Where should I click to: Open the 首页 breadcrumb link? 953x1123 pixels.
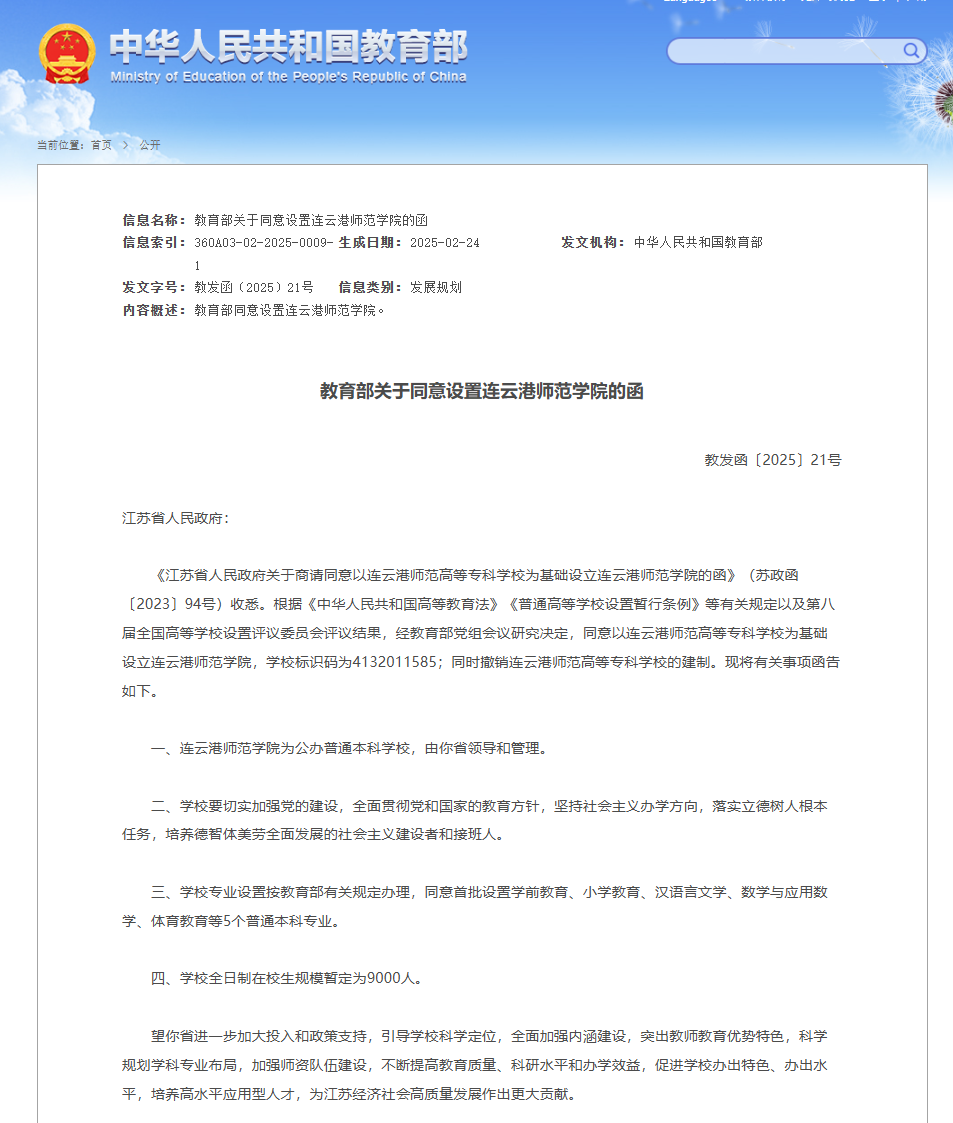(x=101, y=145)
